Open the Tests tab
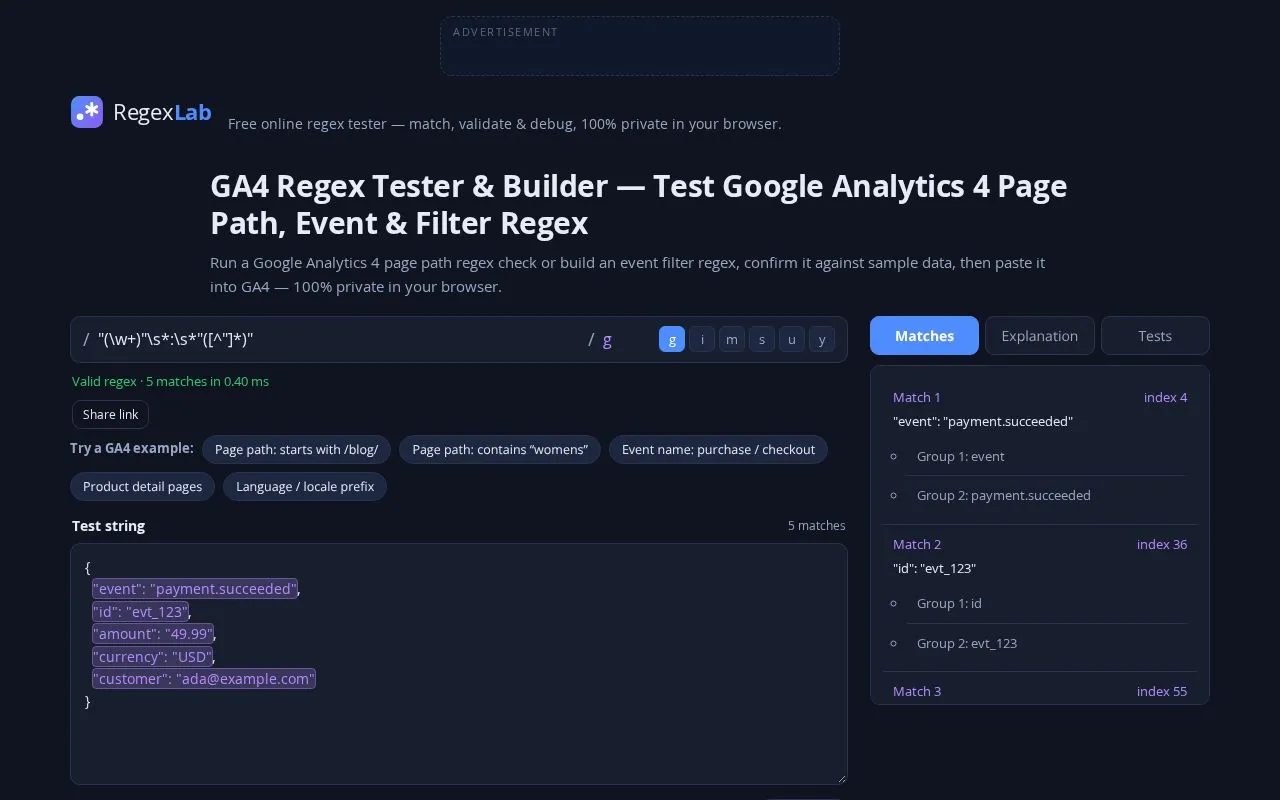This screenshot has height=800, width=1280. pyautogui.click(x=1155, y=336)
